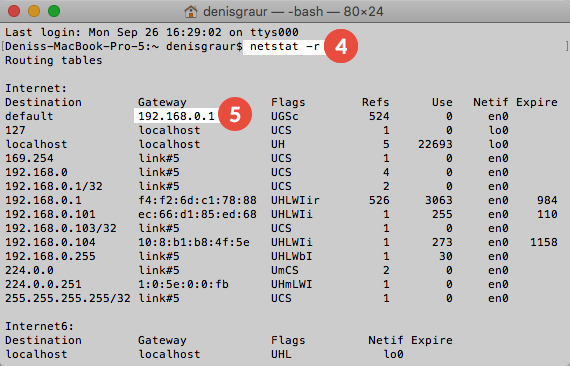Click the MAC address '10:8:b1:b8:4f:5e'

pyautogui.click(x=194, y=242)
